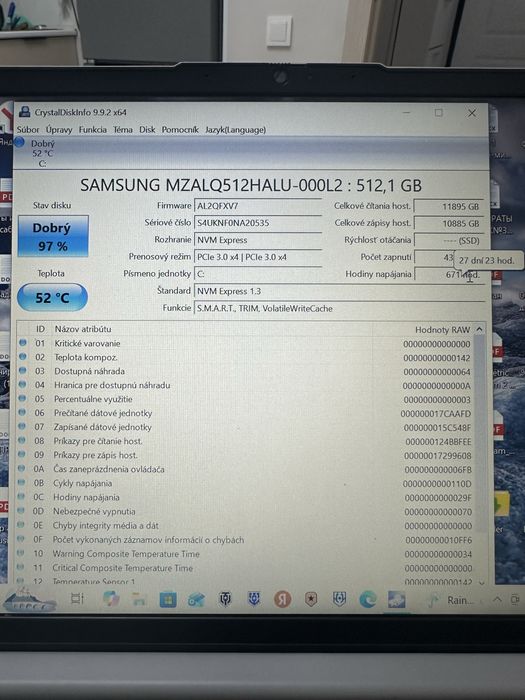
Task: Click RAW value 000000000110D
Action: pos(437,483)
